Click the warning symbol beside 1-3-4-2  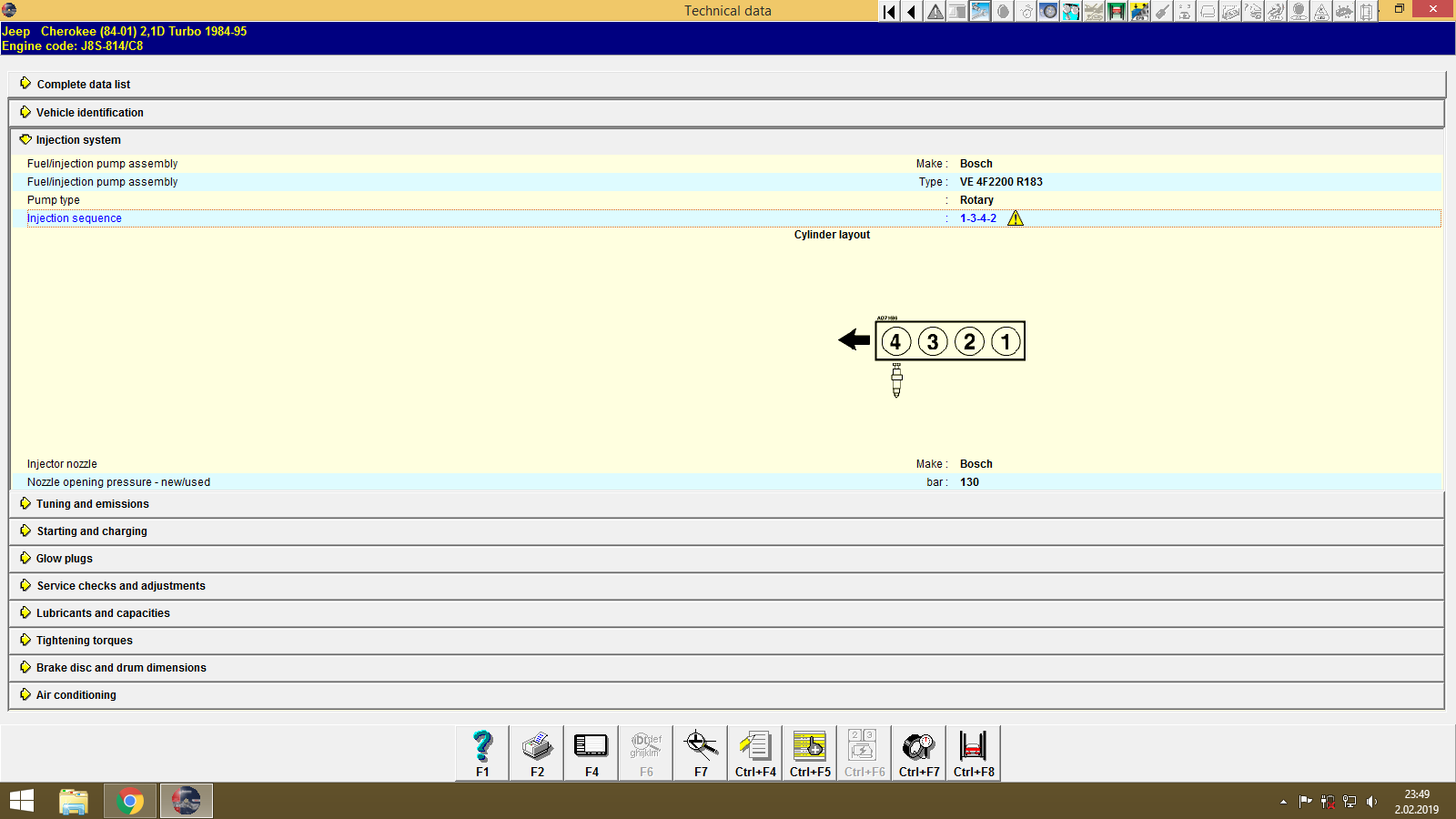pos(1016,217)
